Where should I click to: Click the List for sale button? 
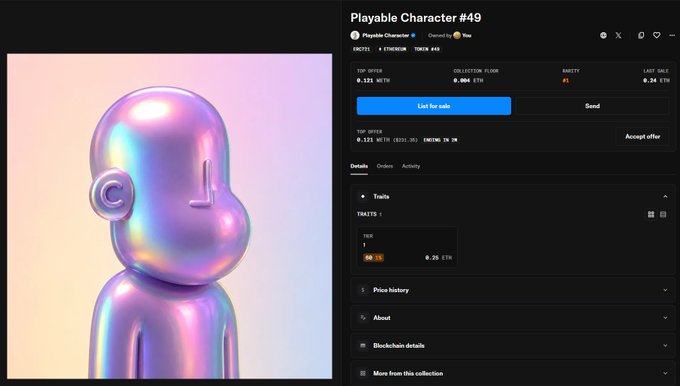click(x=434, y=106)
